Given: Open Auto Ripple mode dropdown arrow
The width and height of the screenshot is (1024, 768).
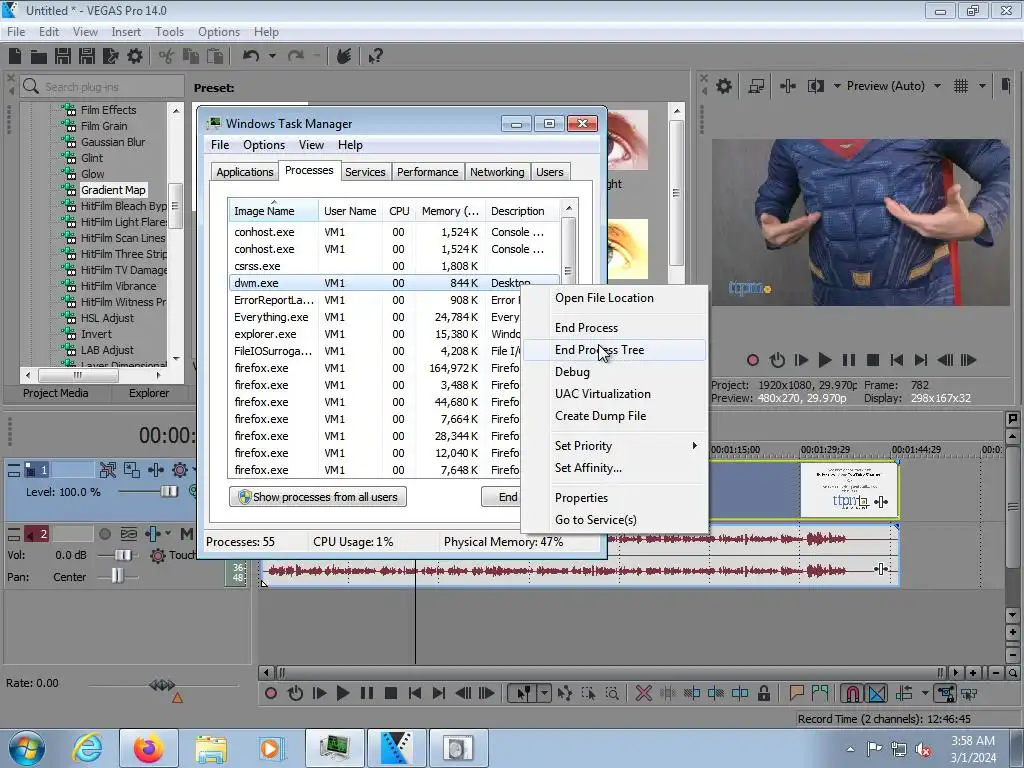Looking at the screenshot, I should (925, 693).
